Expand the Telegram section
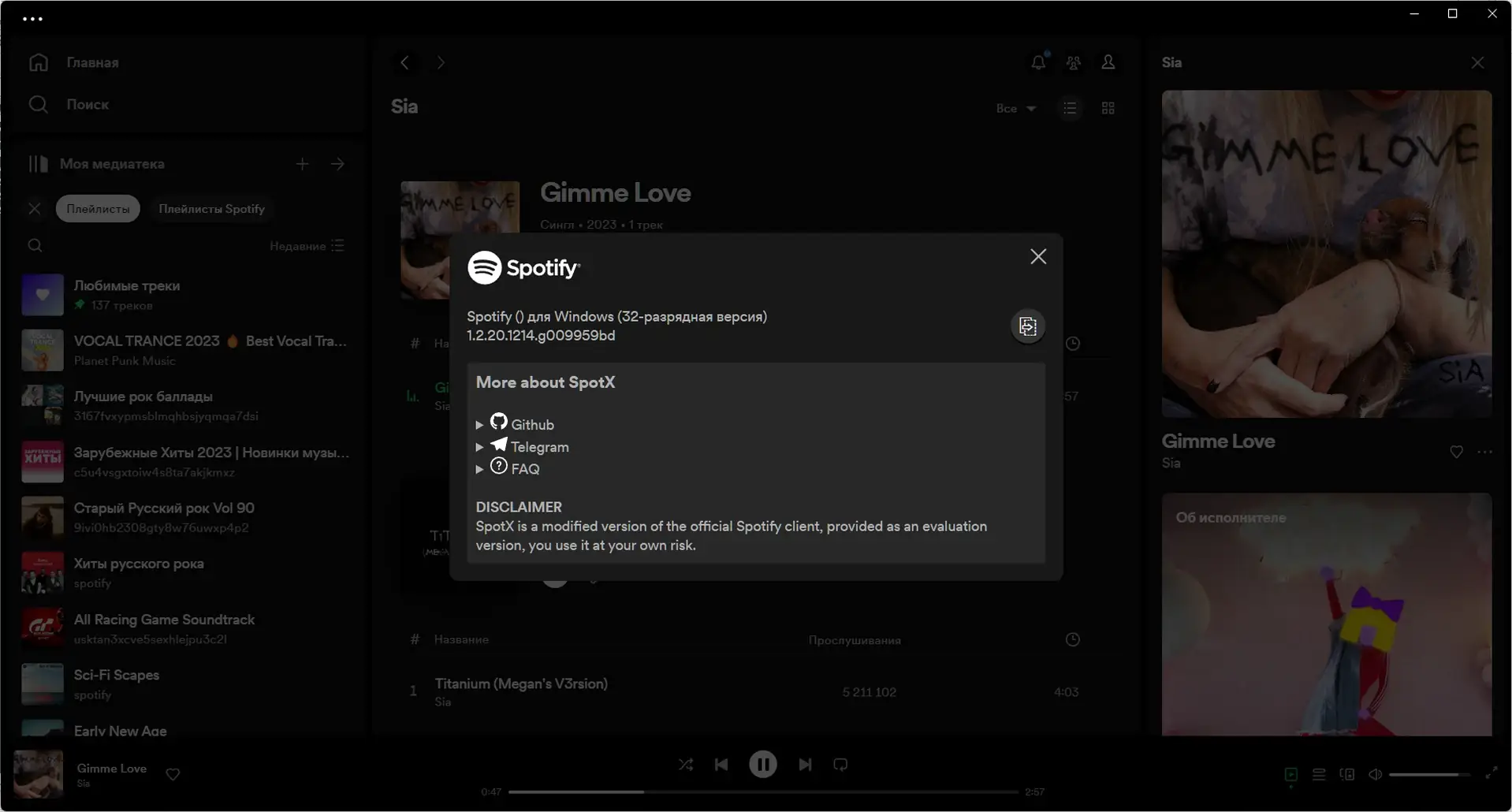This screenshot has width=1512, height=812. click(522, 447)
